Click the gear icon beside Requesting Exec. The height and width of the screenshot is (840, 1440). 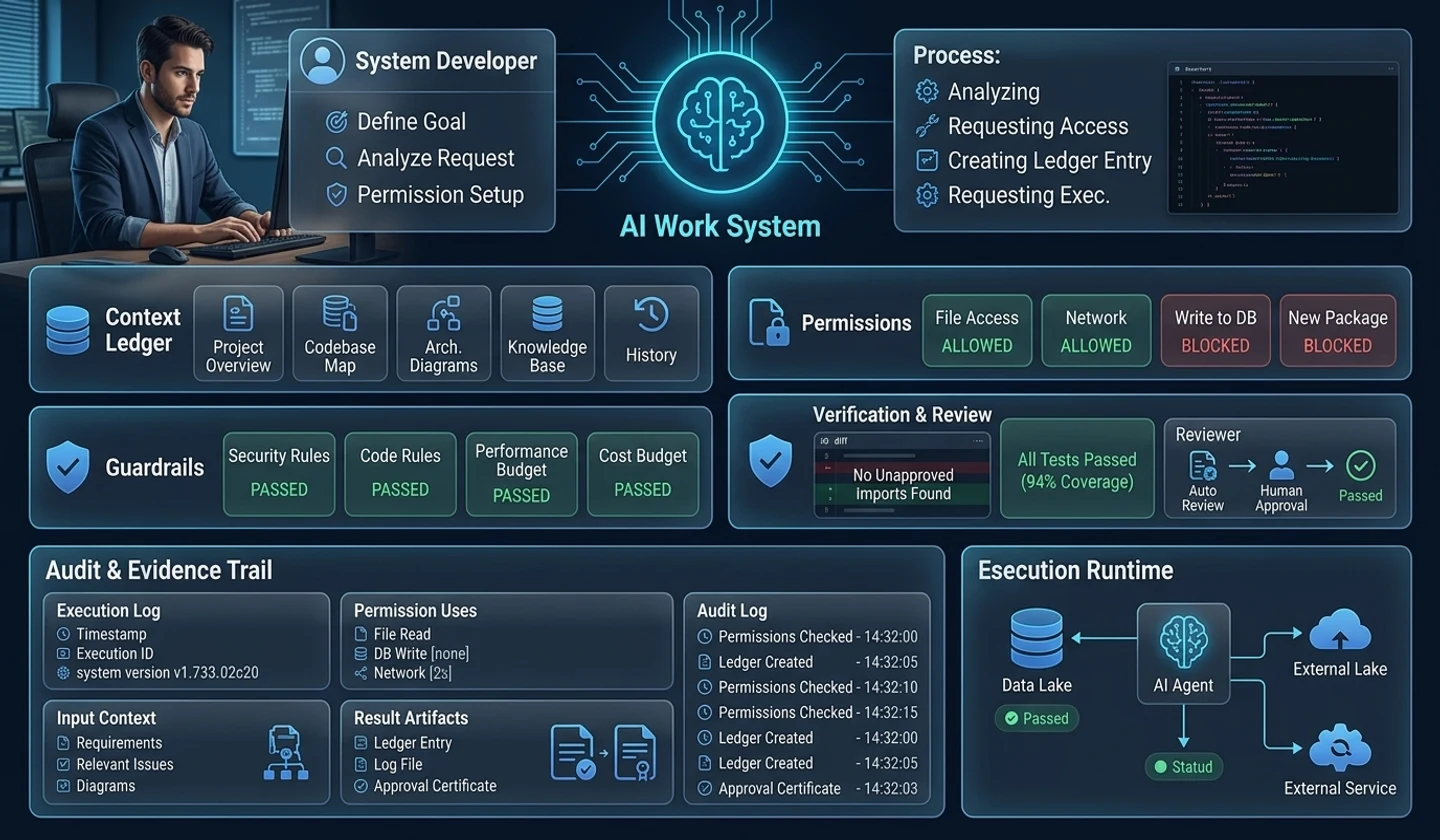coord(927,195)
